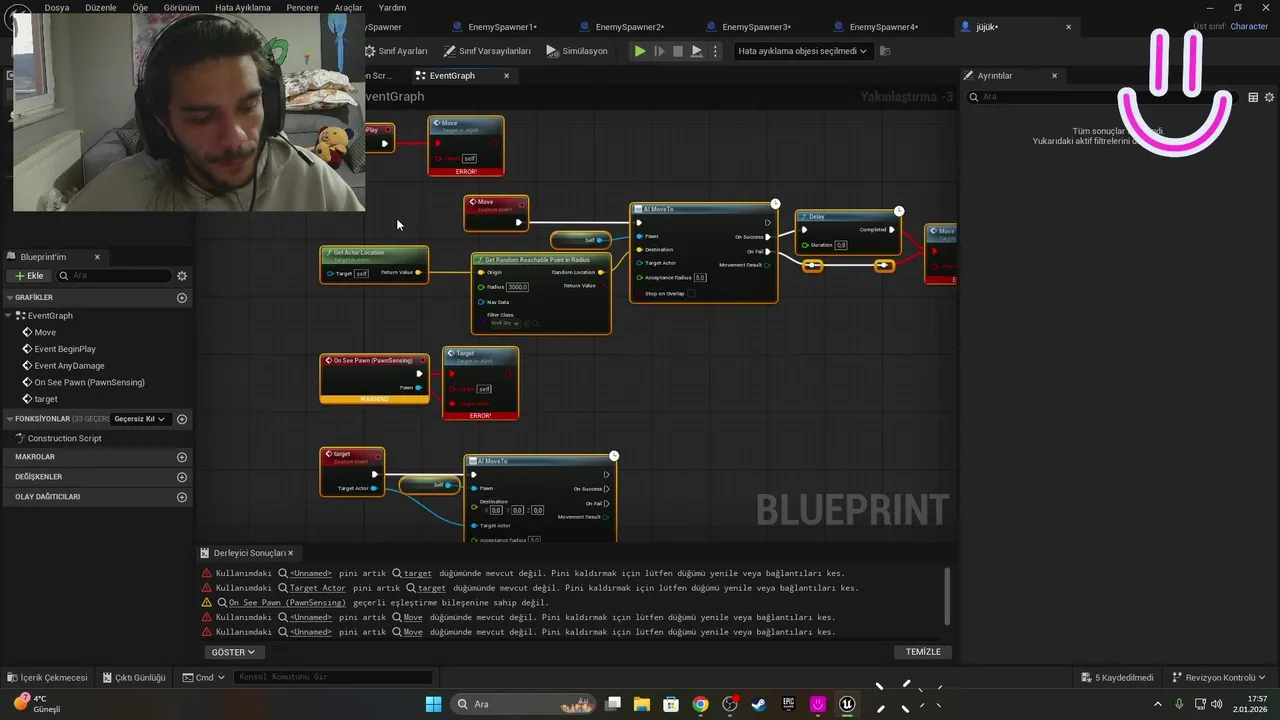The height and width of the screenshot is (720, 1280).
Task: Add new macro with MAKROLAR plus icon
Action: coord(182,457)
